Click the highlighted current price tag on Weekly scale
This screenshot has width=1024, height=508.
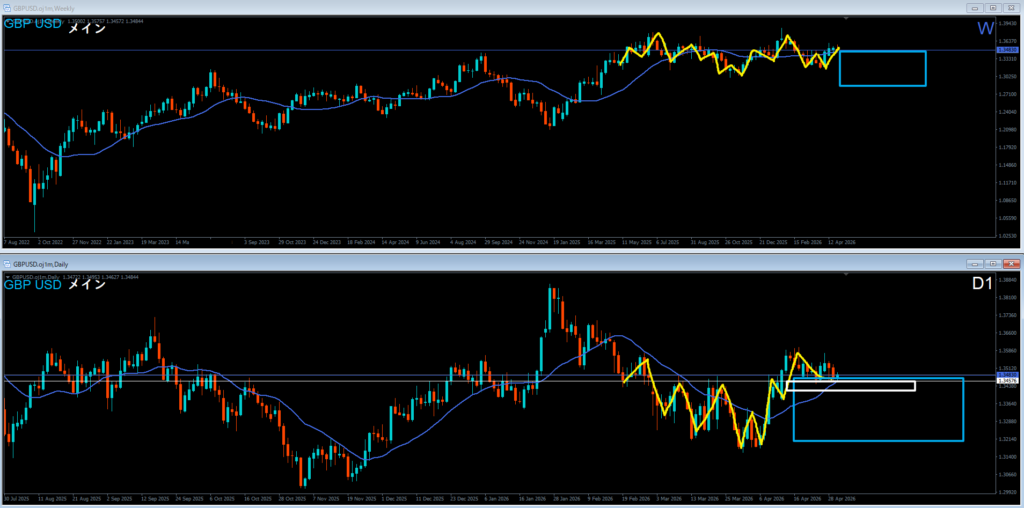click(x=1007, y=49)
